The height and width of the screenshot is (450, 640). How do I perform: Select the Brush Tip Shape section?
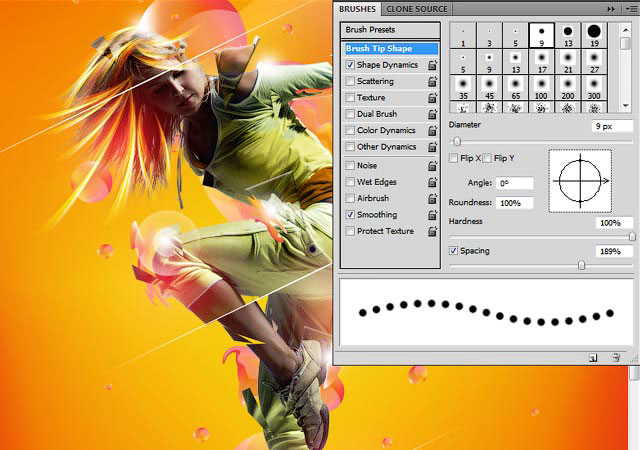(391, 49)
